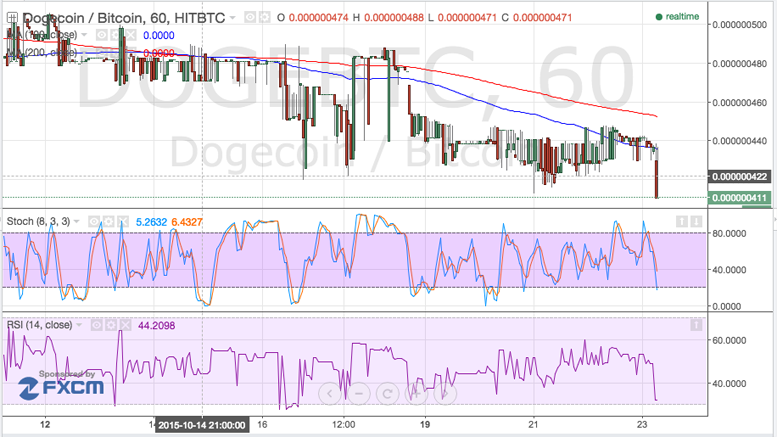Select the MA (200, close) indicator label

[x=43, y=52]
